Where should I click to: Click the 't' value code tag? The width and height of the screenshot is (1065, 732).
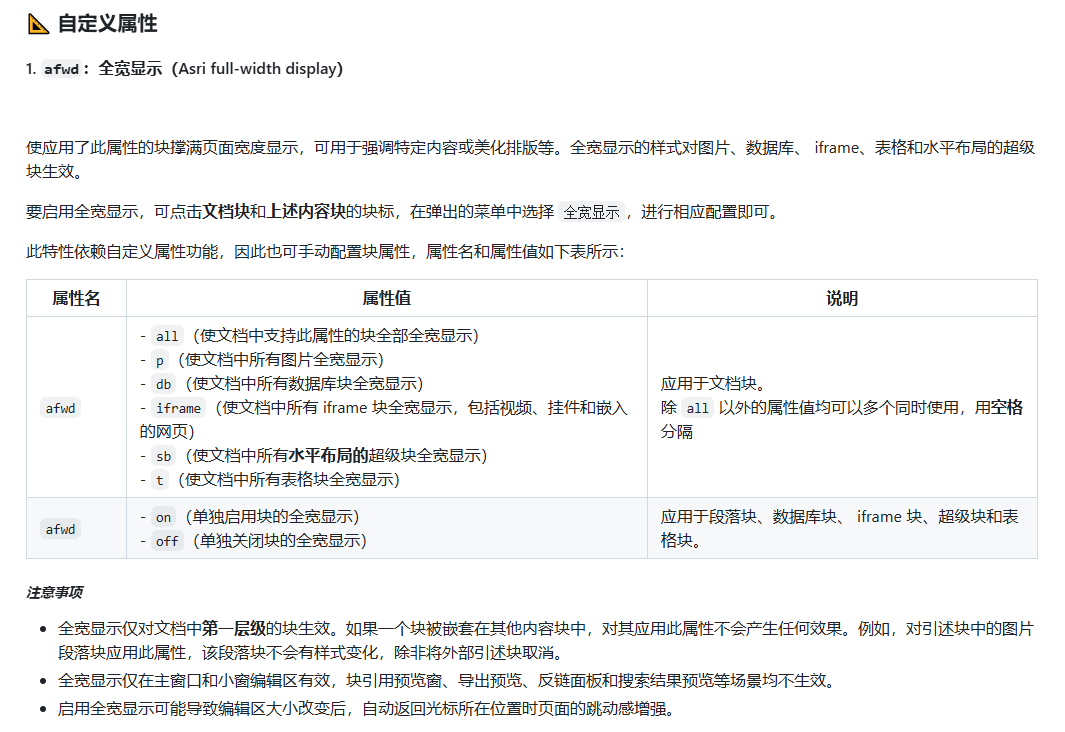[160, 480]
